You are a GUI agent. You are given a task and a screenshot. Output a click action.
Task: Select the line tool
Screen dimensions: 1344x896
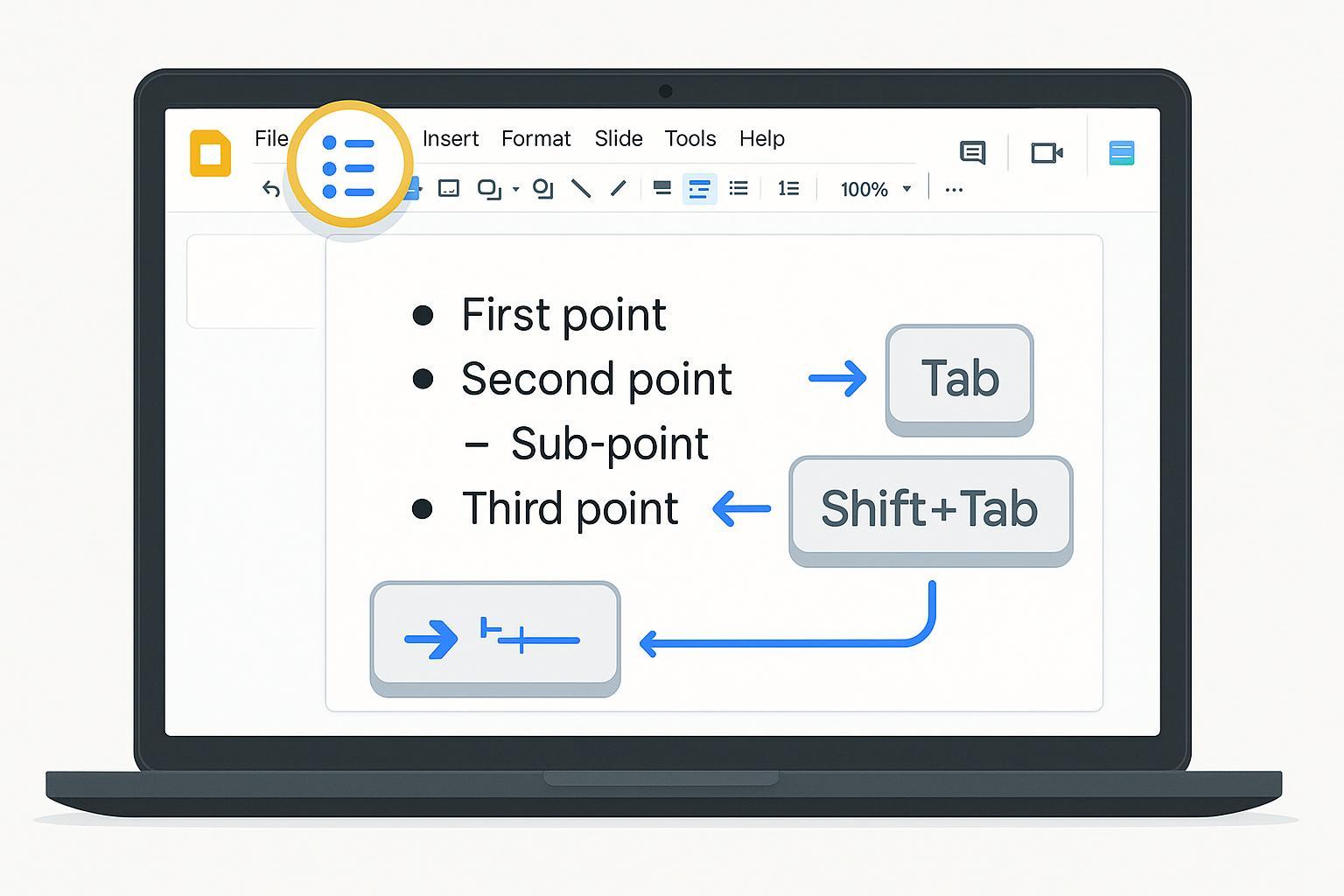point(581,189)
